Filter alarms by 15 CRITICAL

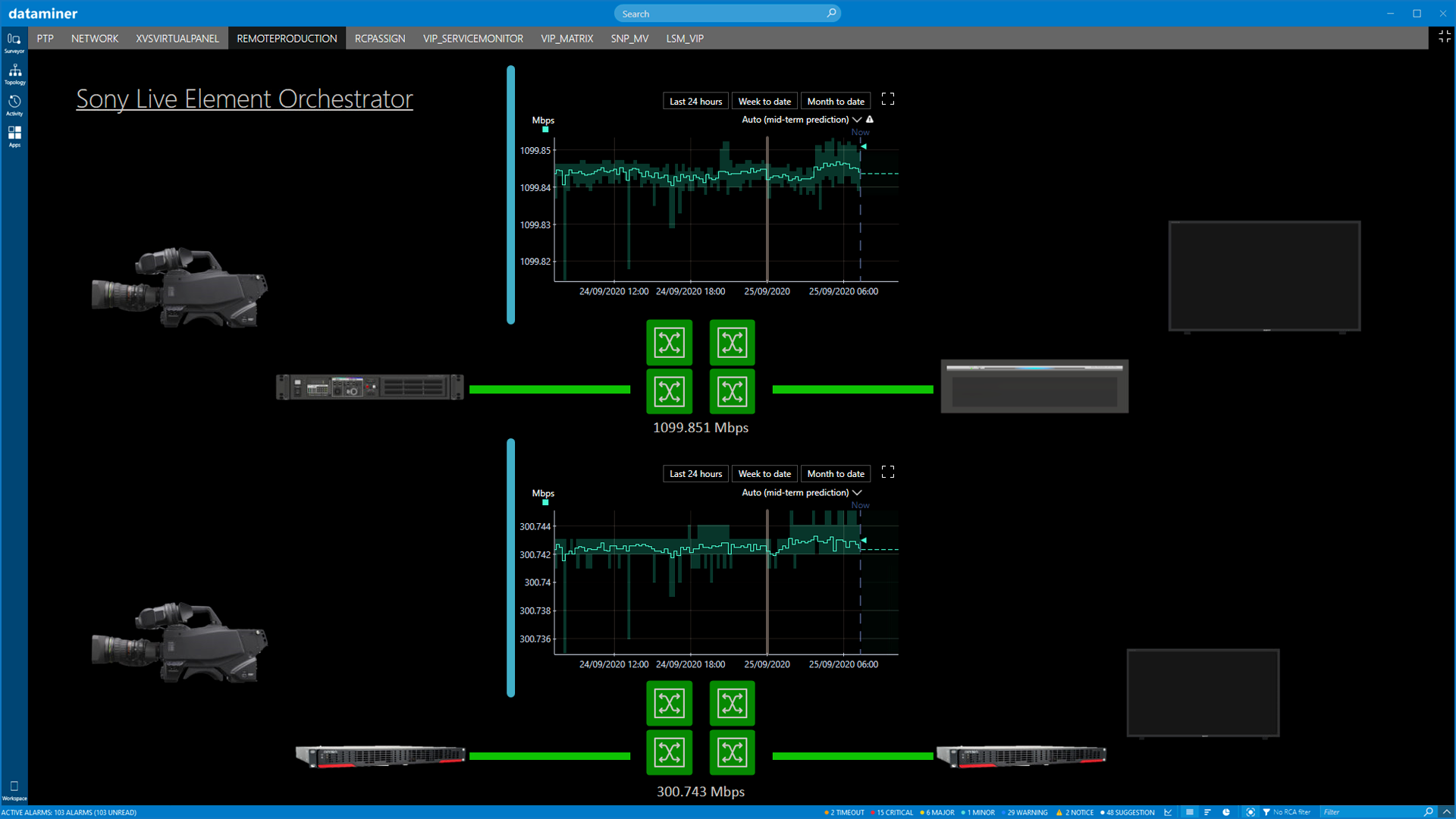892,812
